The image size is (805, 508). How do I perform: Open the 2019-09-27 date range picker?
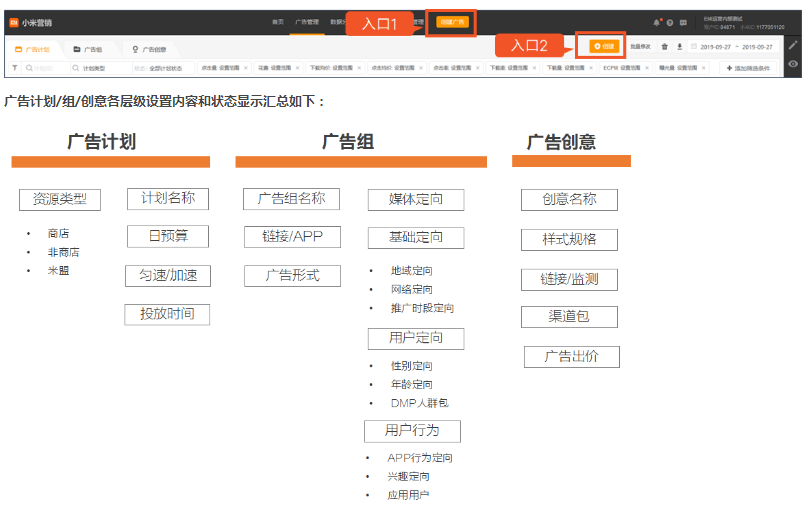click(736, 47)
